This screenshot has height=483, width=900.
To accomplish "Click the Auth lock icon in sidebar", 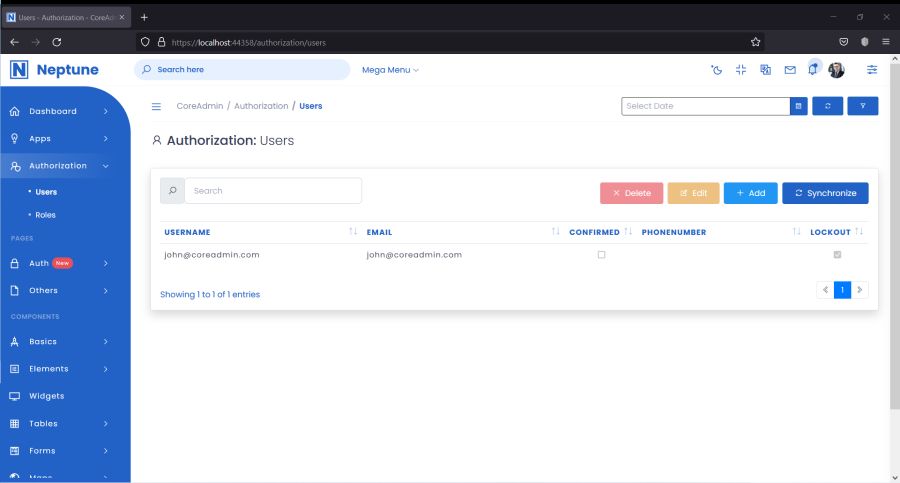I will tap(15, 263).
